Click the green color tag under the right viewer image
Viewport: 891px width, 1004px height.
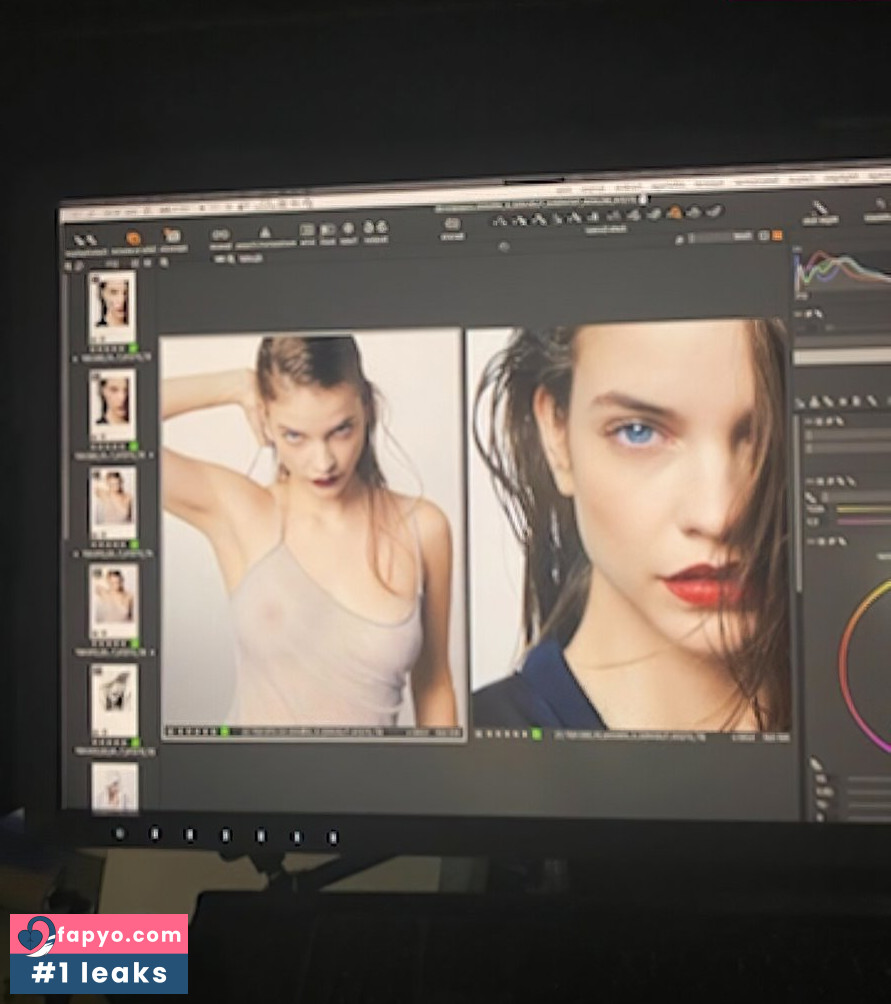click(536, 734)
